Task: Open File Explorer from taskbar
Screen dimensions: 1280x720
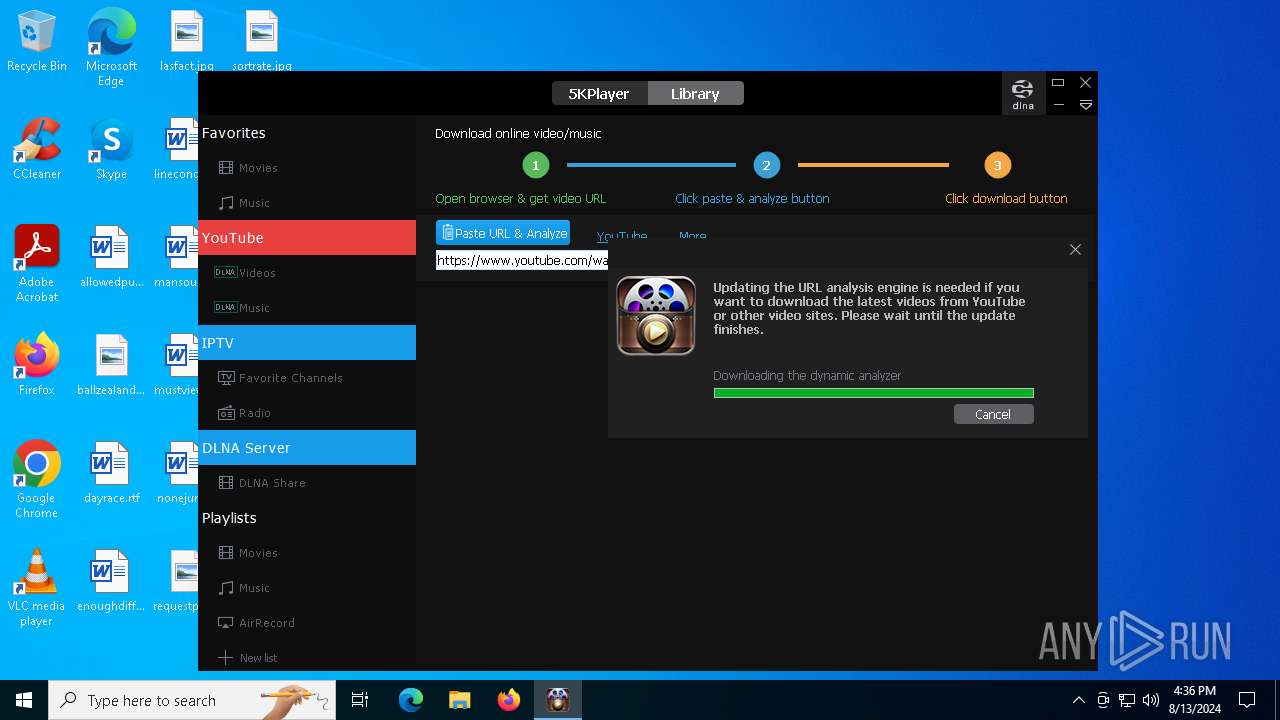Action: [x=459, y=700]
